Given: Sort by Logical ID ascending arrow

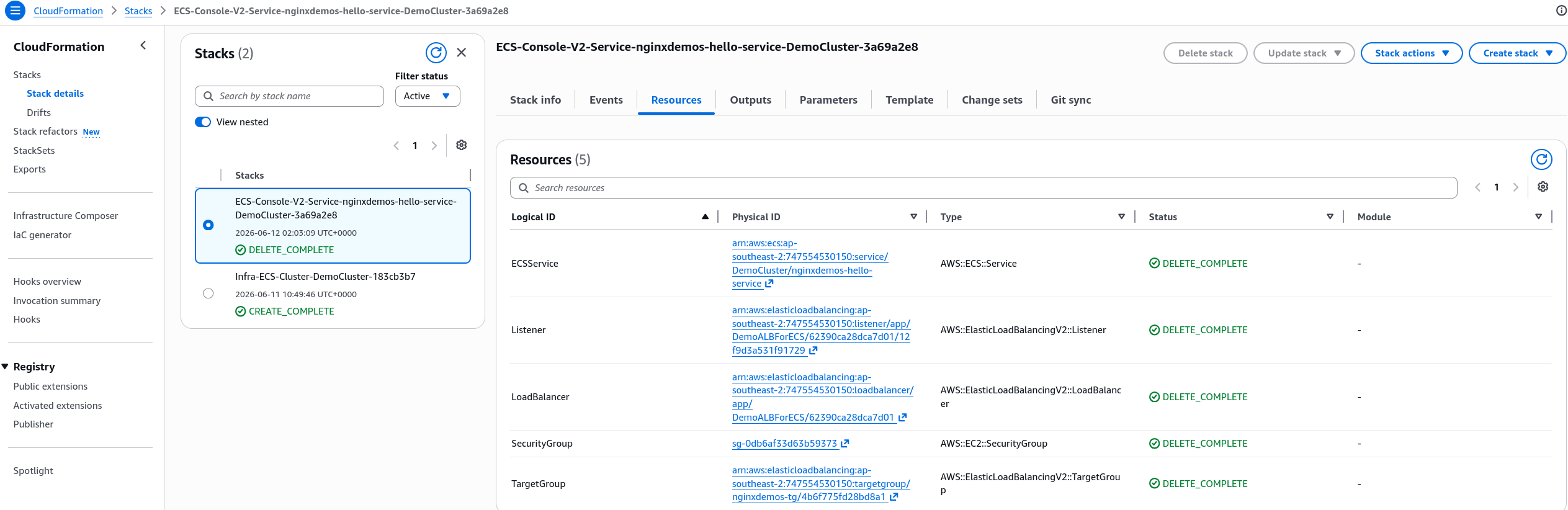Looking at the screenshot, I should pos(706,217).
